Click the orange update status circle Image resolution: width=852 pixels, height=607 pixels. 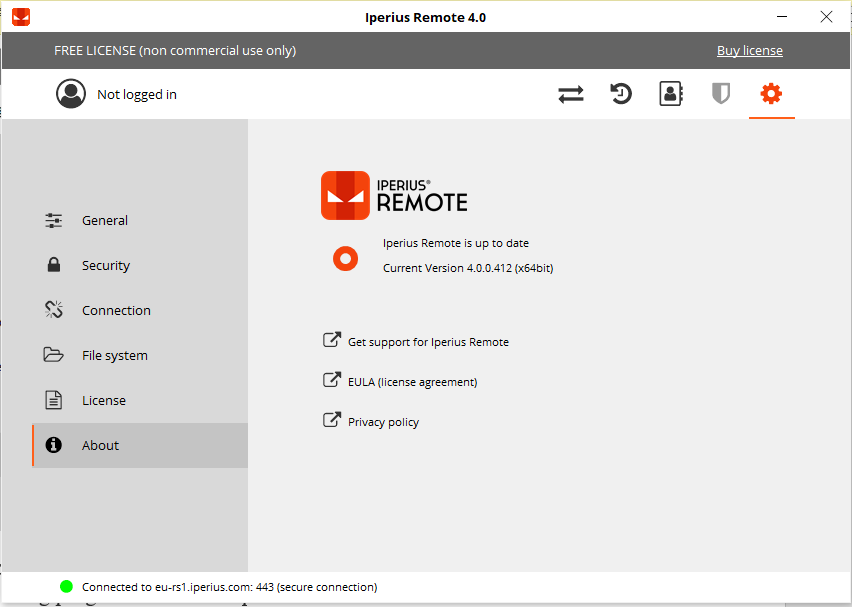pyautogui.click(x=345, y=259)
